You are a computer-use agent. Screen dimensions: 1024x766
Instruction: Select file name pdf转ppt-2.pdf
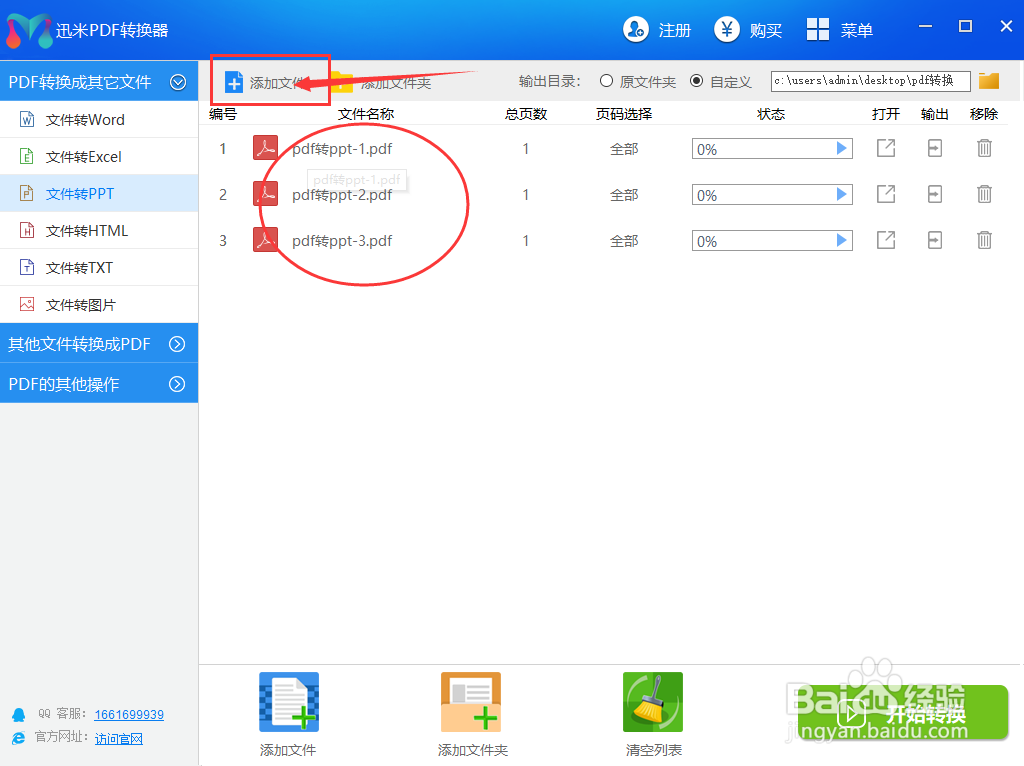click(342, 195)
